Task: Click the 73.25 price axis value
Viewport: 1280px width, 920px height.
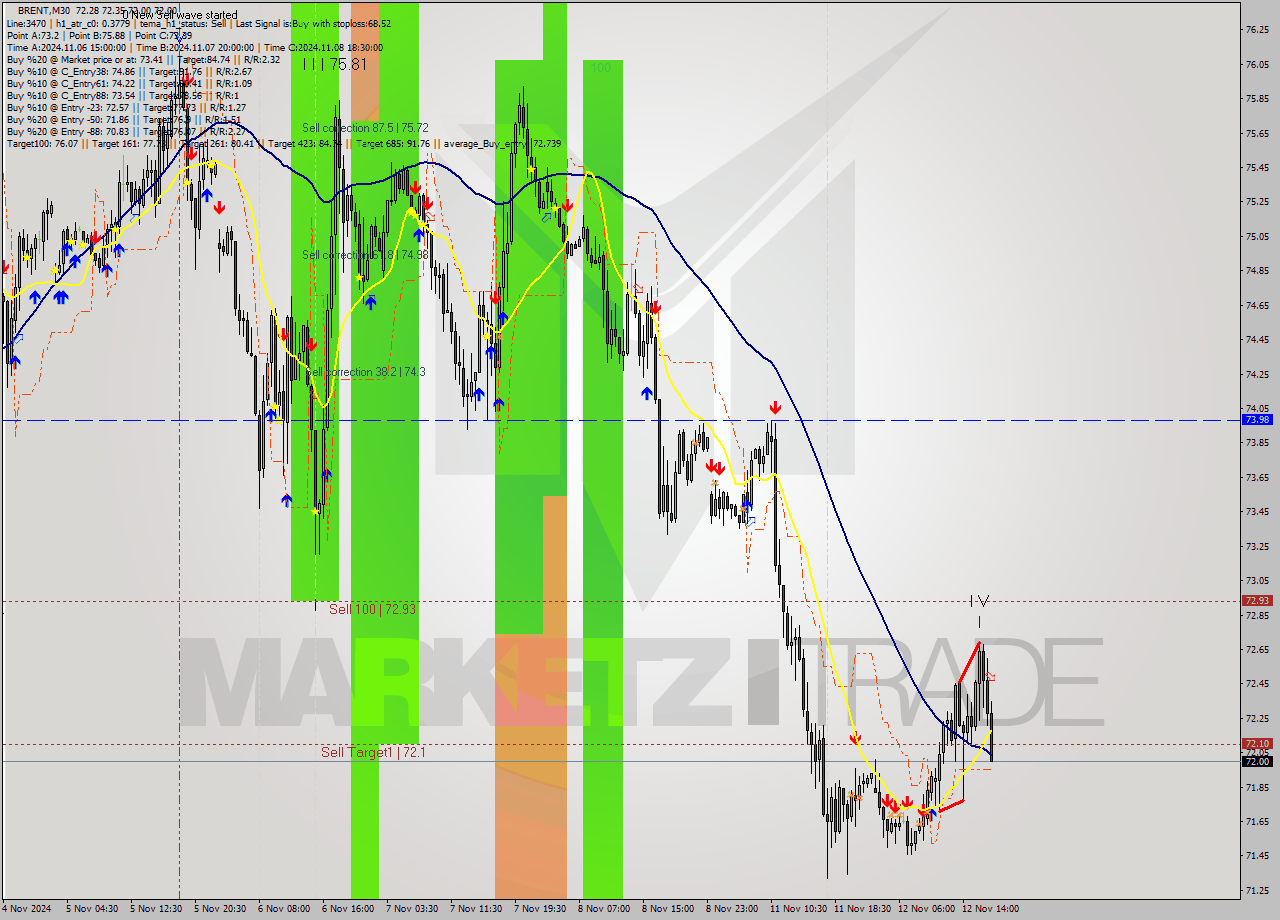Action: 1257,547
